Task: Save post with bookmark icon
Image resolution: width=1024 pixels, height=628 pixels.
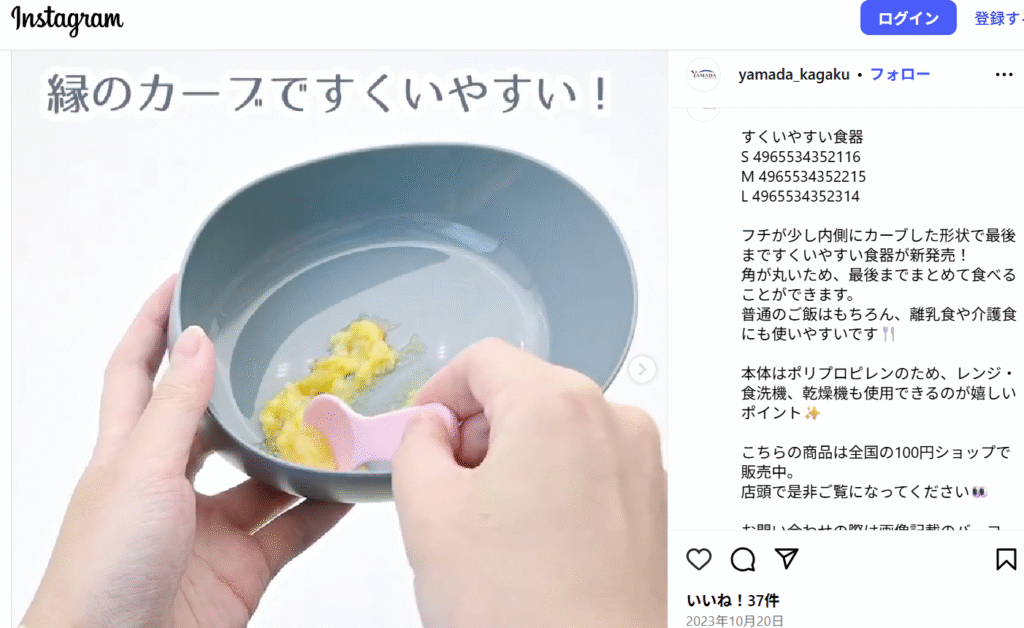Action: tap(1006, 559)
